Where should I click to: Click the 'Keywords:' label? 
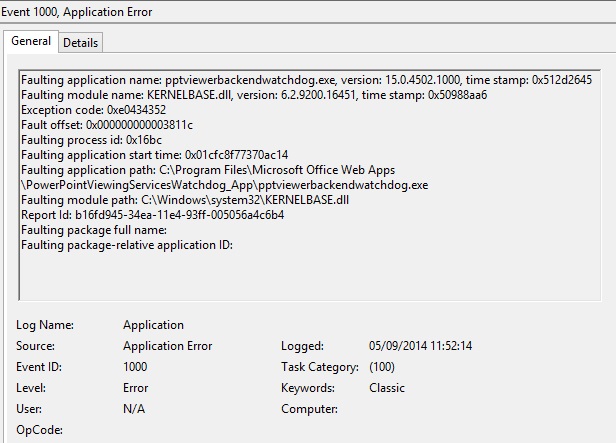coord(308,388)
